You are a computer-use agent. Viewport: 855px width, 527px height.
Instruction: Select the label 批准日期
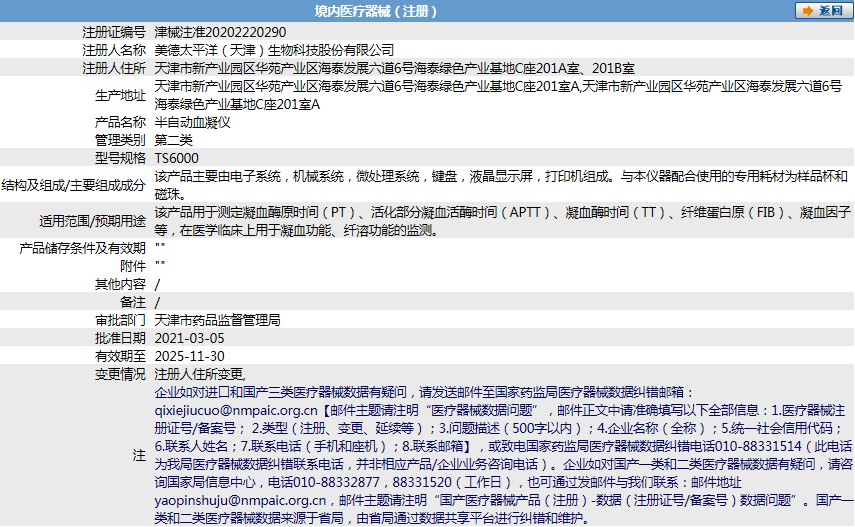click(121, 338)
